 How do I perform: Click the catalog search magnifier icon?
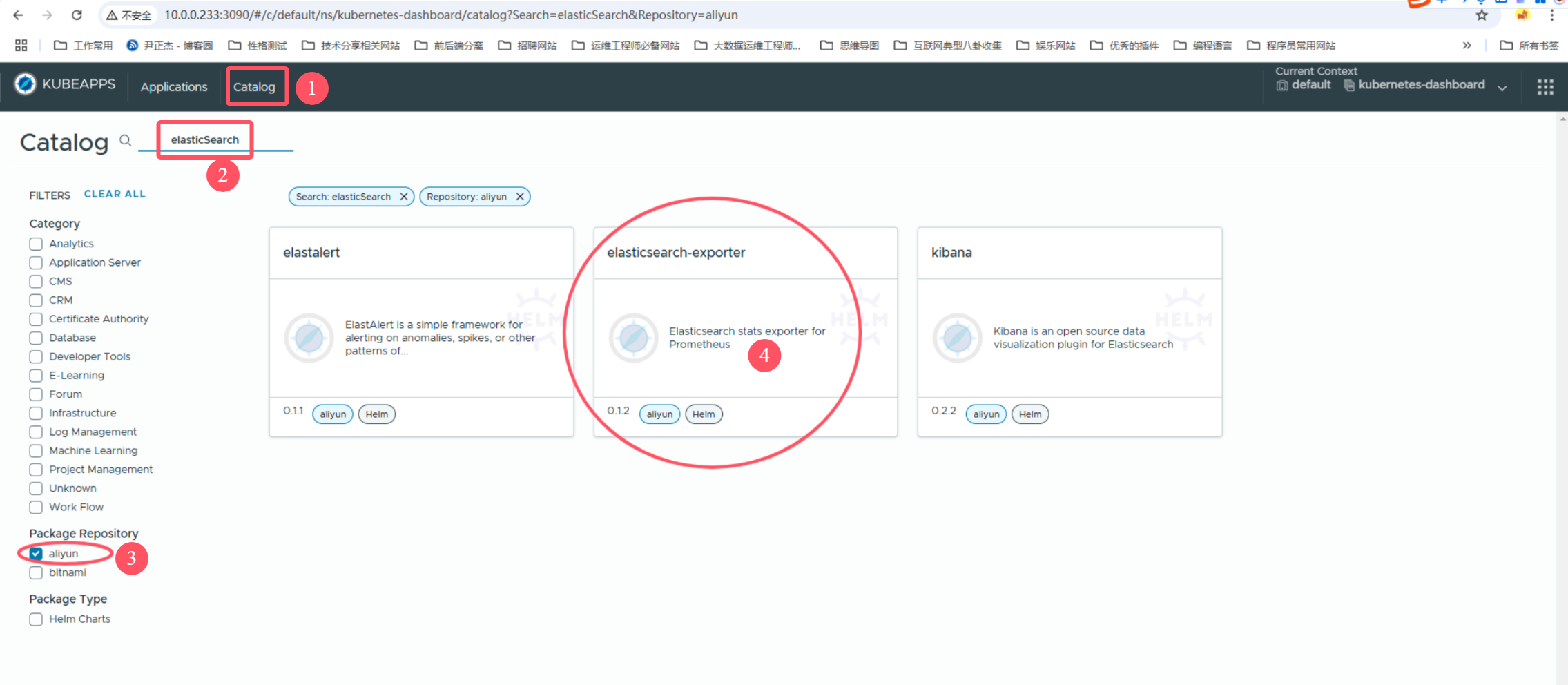125,141
